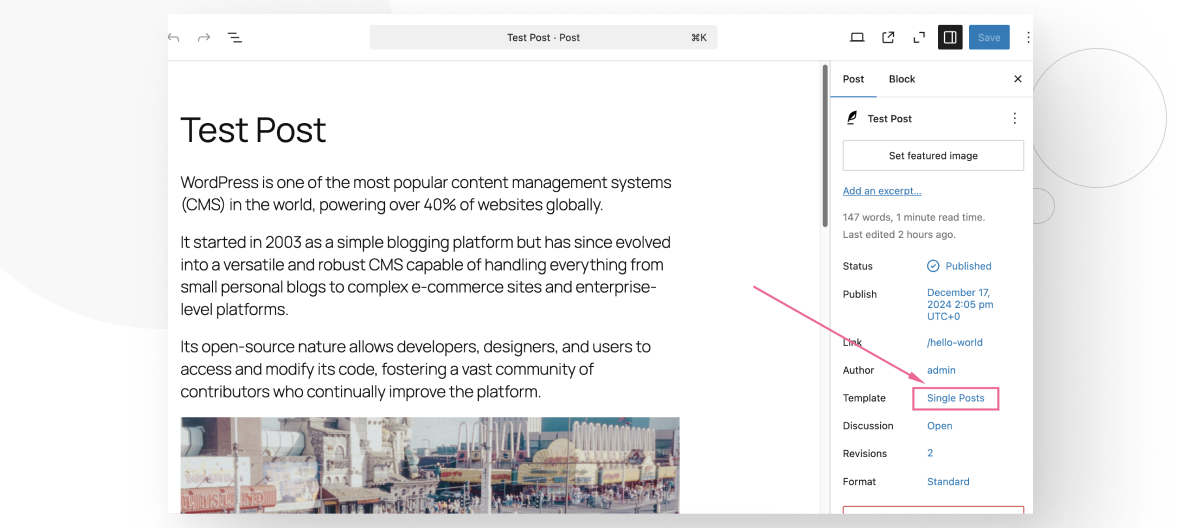Click the Undo arrow icon
The image size is (1200, 528).
[174, 38]
